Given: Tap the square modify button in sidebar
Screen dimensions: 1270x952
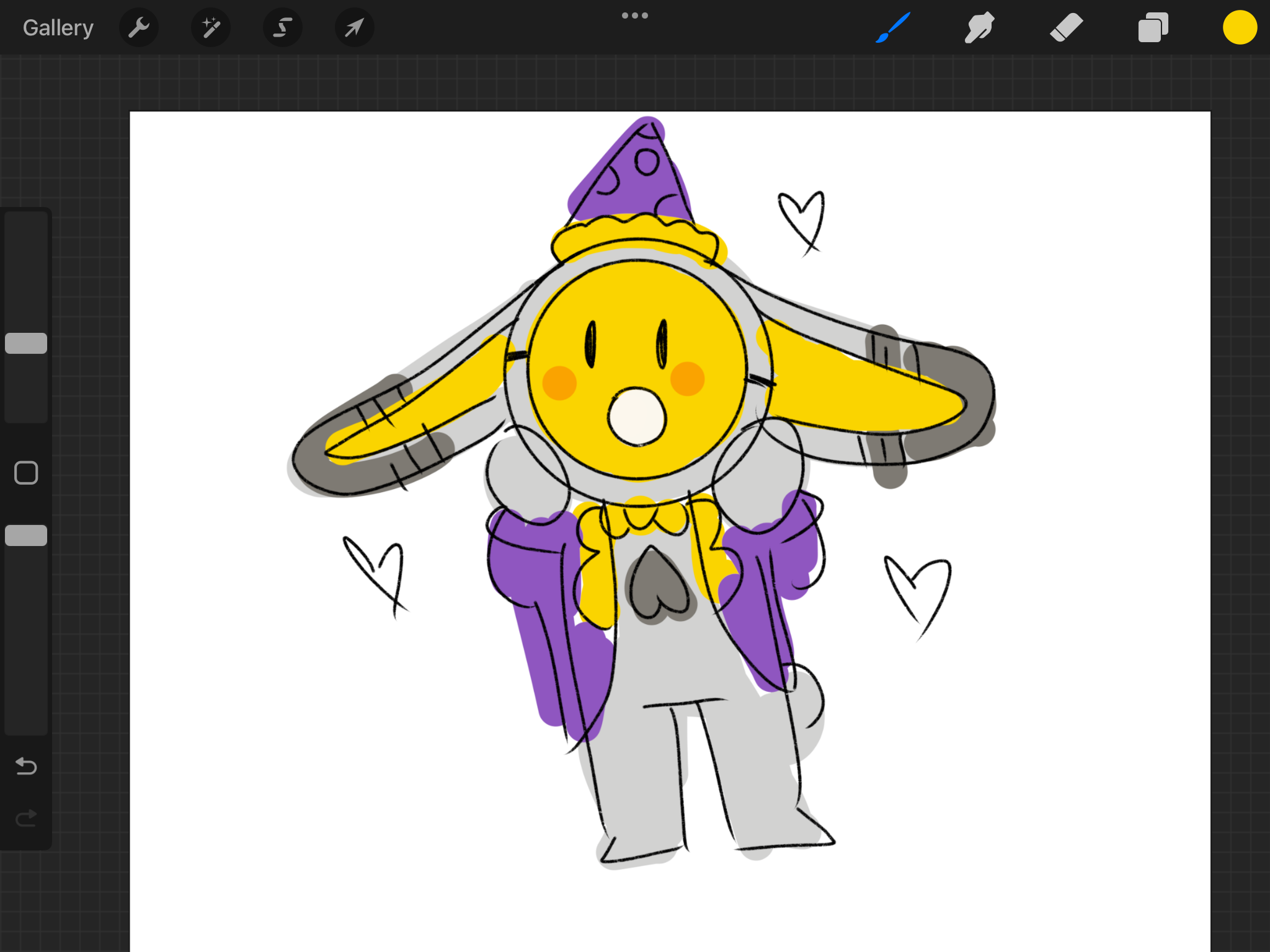Looking at the screenshot, I should coord(26,473).
